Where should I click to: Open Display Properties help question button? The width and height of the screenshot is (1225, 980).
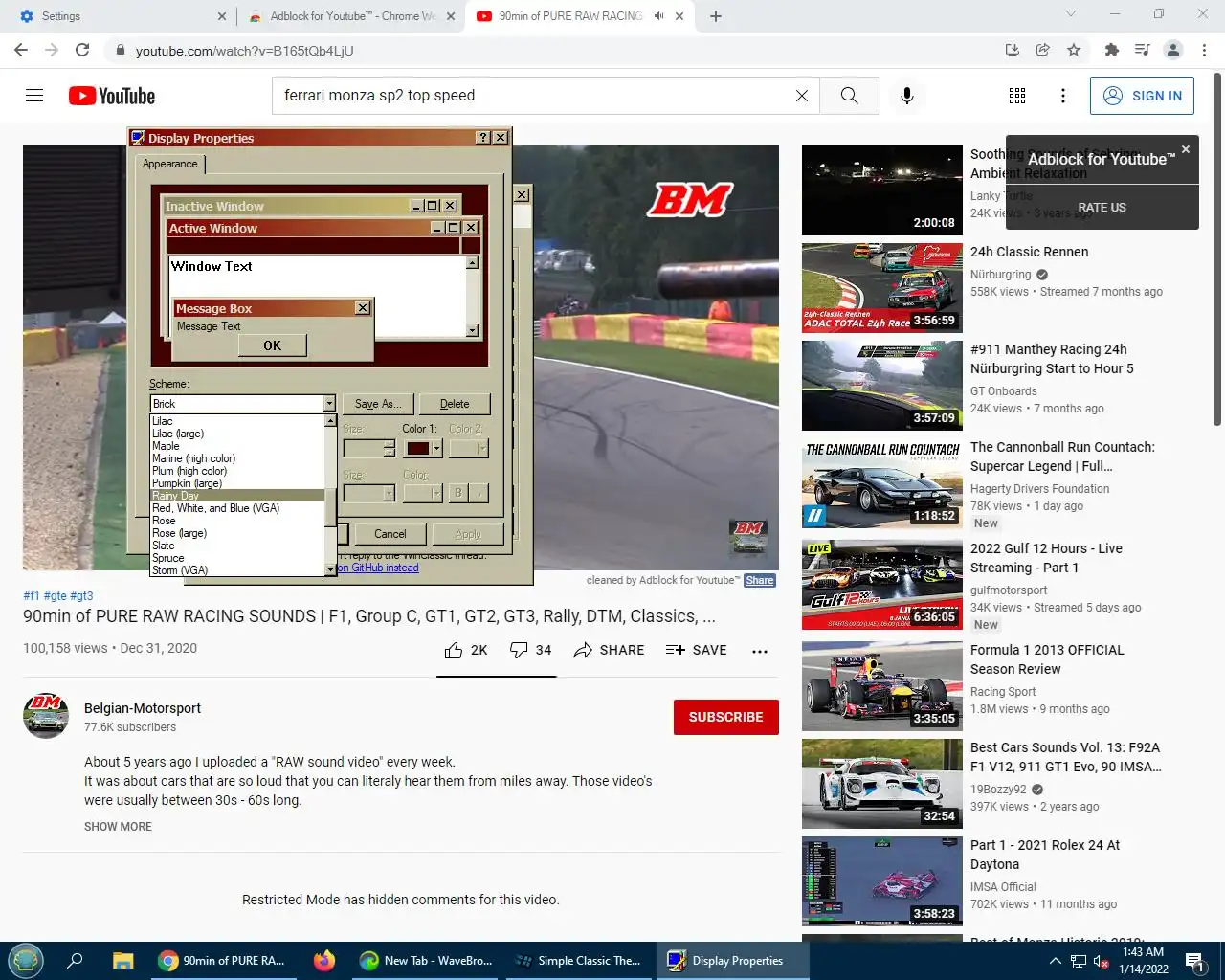point(483,138)
